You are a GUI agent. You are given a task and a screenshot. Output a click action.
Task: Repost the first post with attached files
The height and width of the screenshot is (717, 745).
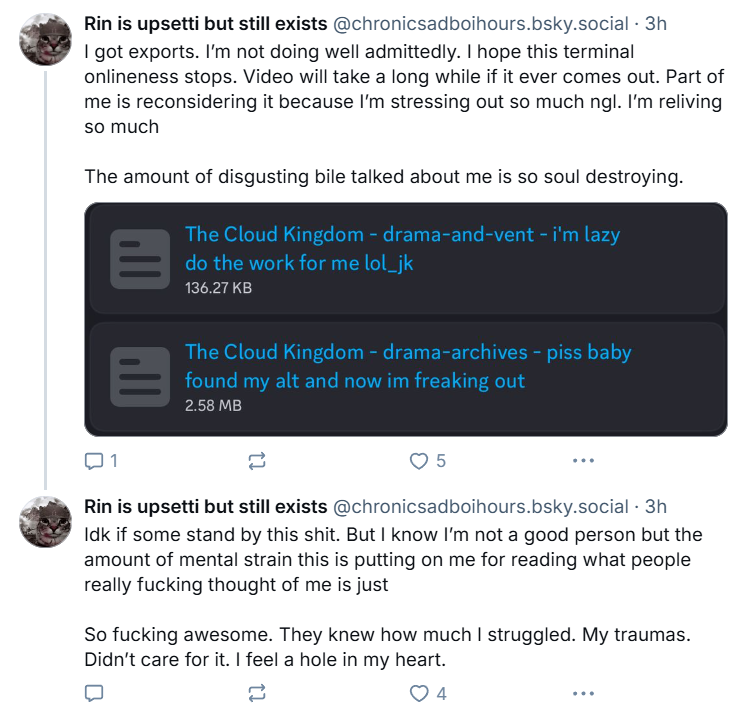(x=257, y=461)
